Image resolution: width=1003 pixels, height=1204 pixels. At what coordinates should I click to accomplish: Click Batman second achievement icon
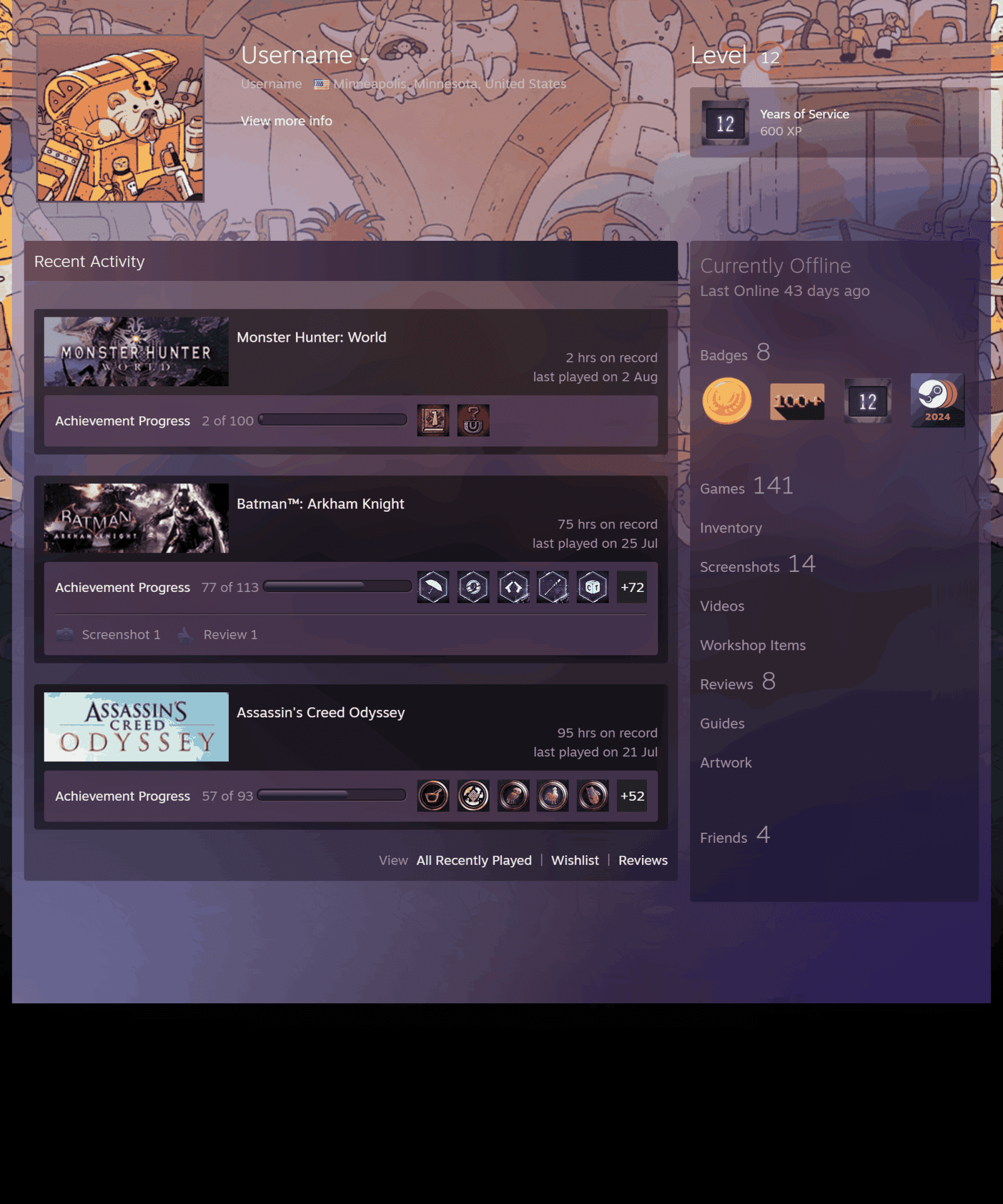point(473,587)
